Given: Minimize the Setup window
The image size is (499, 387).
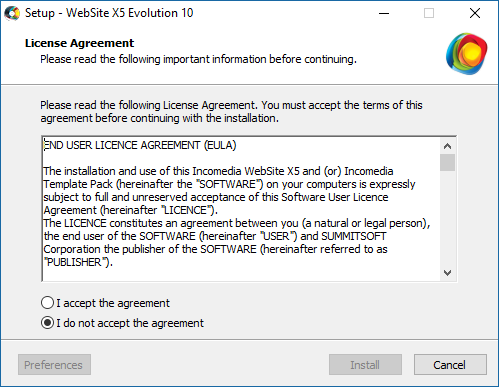Looking at the screenshot, I should click(x=384, y=13).
